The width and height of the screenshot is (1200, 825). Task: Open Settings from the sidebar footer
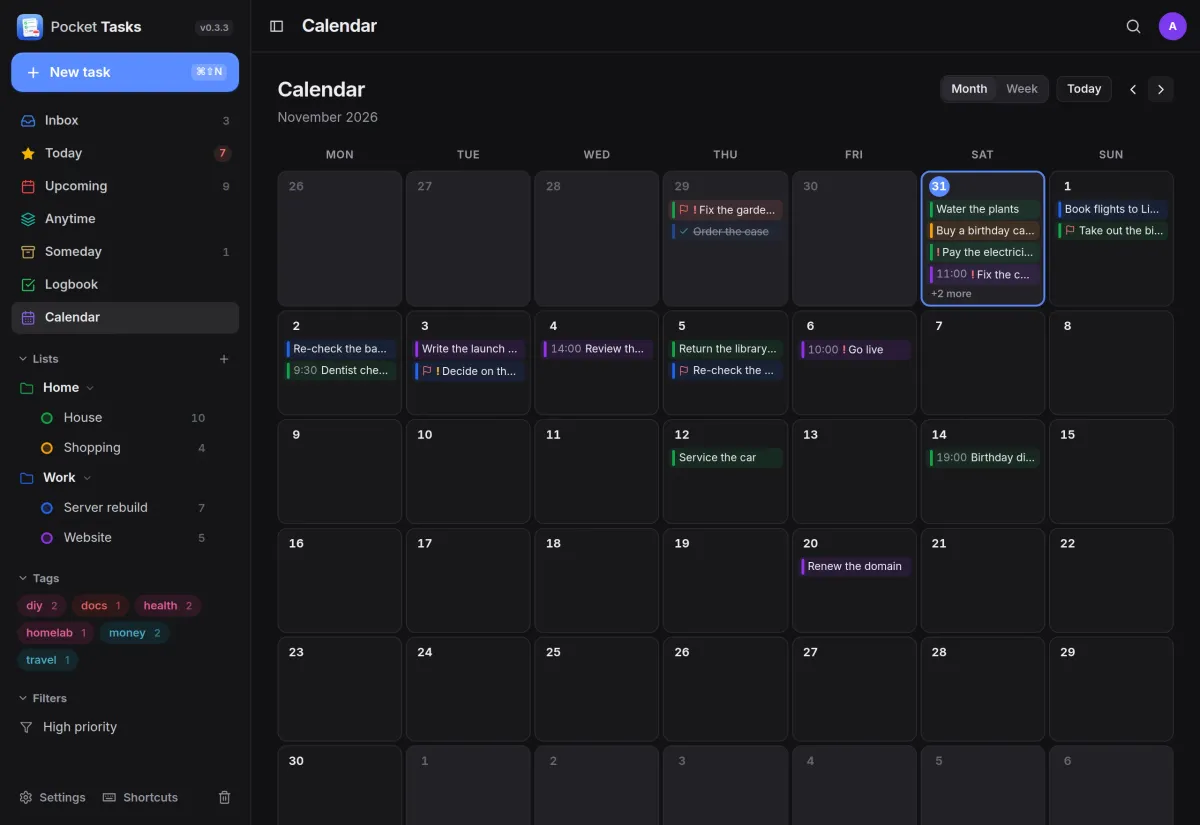[x=52, y=797]
